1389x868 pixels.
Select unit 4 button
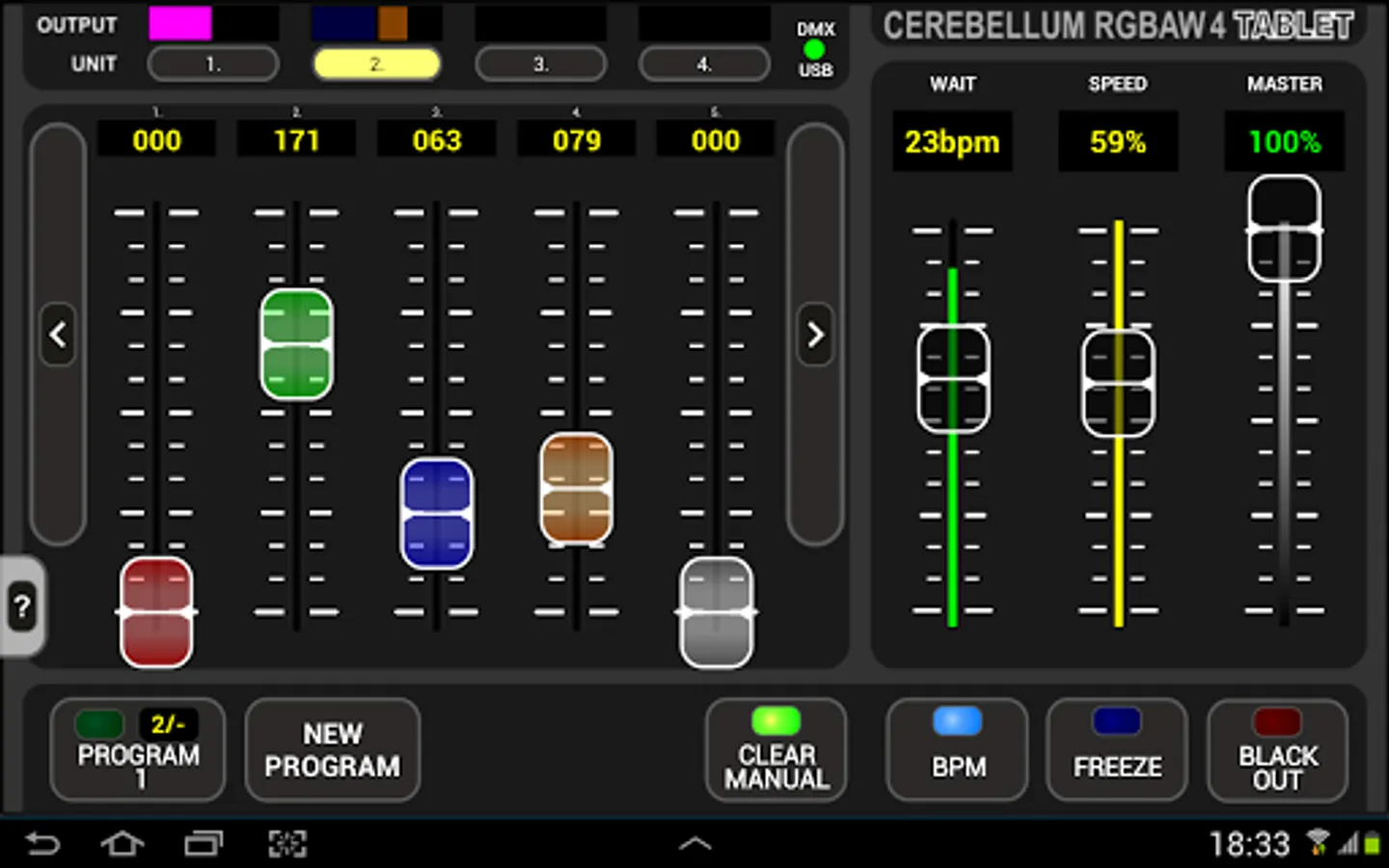click(704, 65)
